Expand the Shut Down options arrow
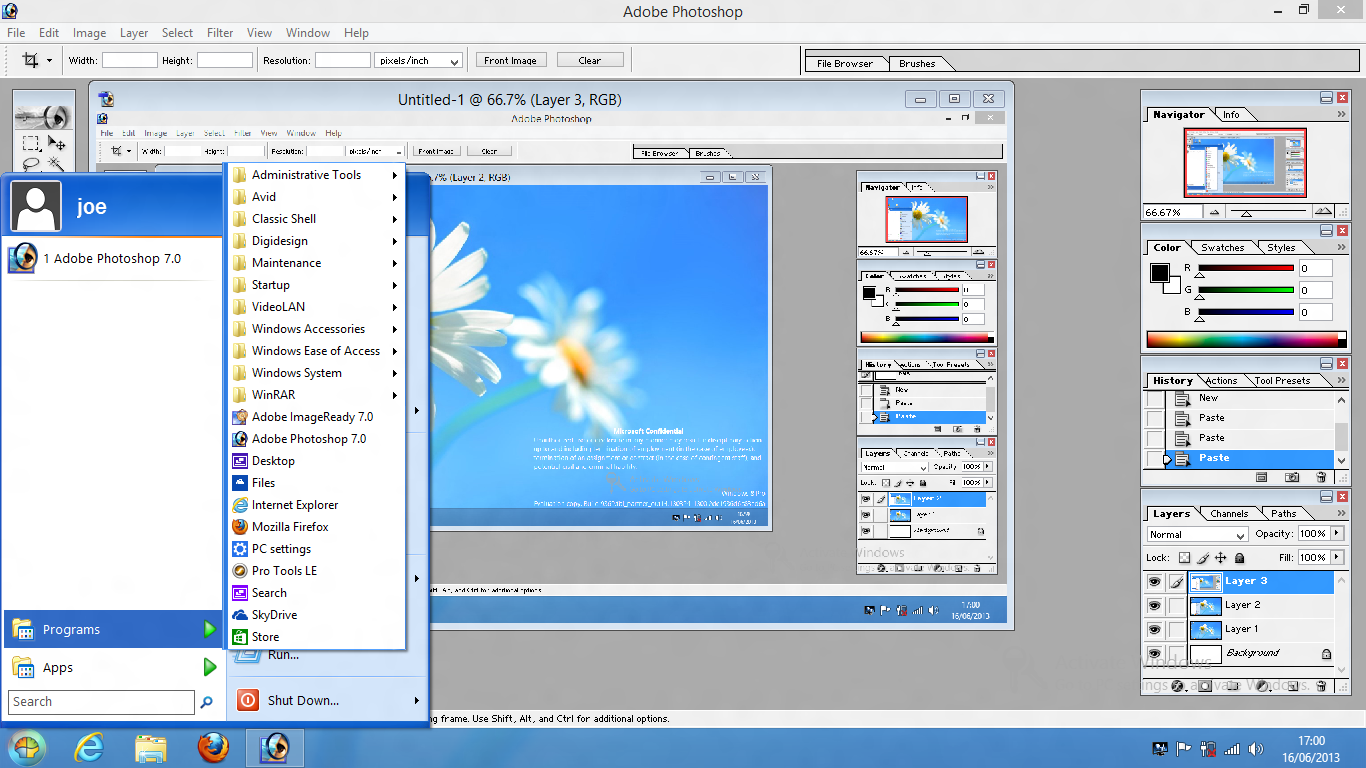 tap(417, 700)
